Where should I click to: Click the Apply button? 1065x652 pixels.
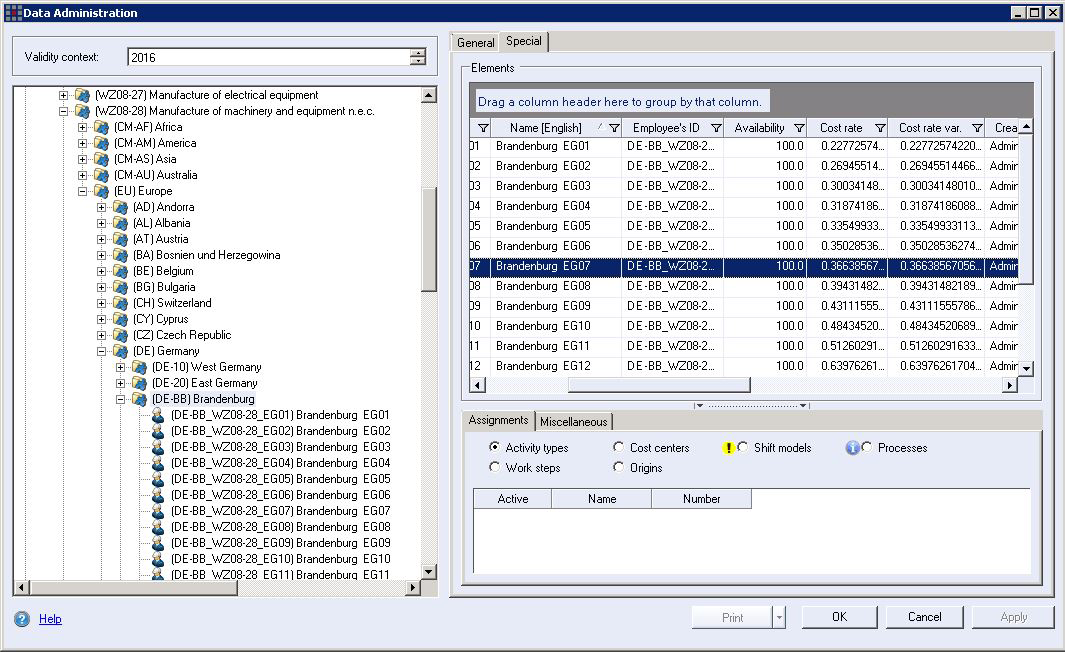[1013, 617]
